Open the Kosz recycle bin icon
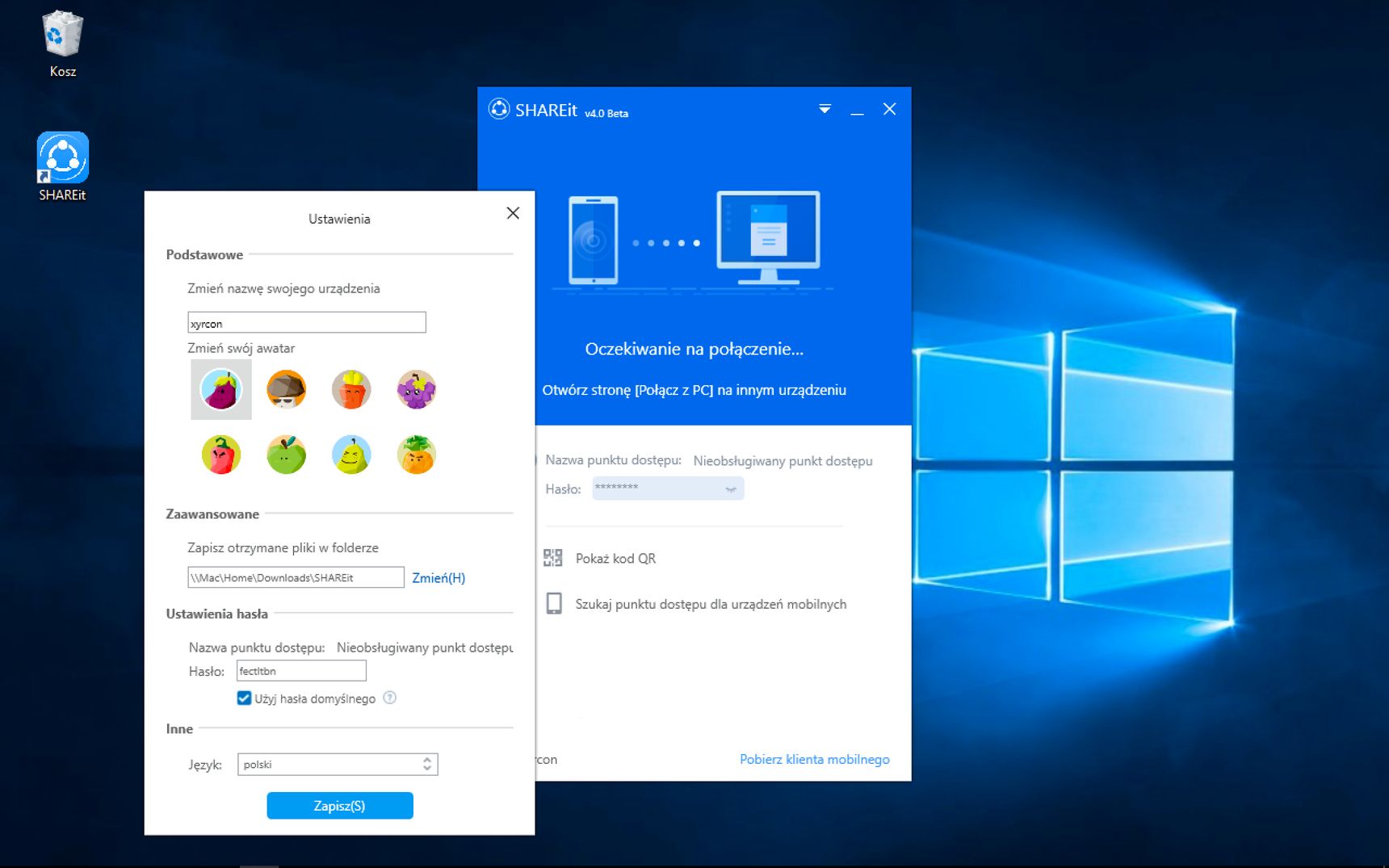This screenshot has height=868, width=1389. click(x=63, y=44)
